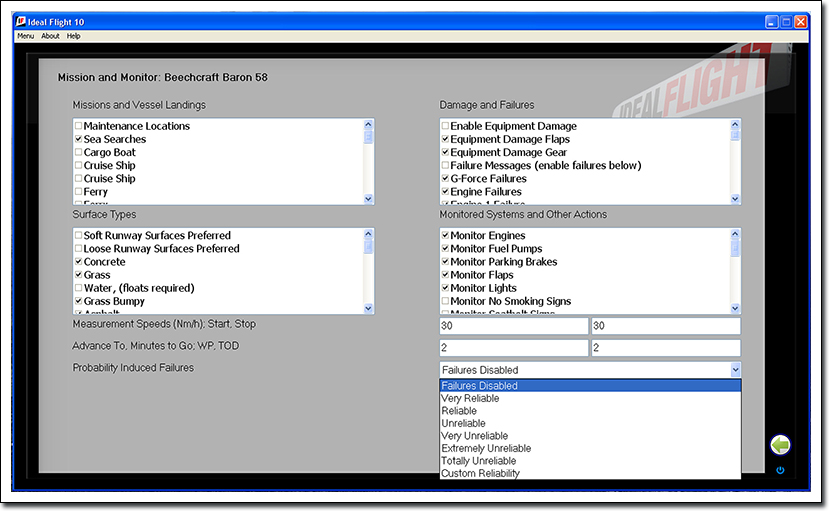This screenshot has height=513, width=832.
Task: Open the Help menu
Action: pyautogui.click(x=73, y=36)
